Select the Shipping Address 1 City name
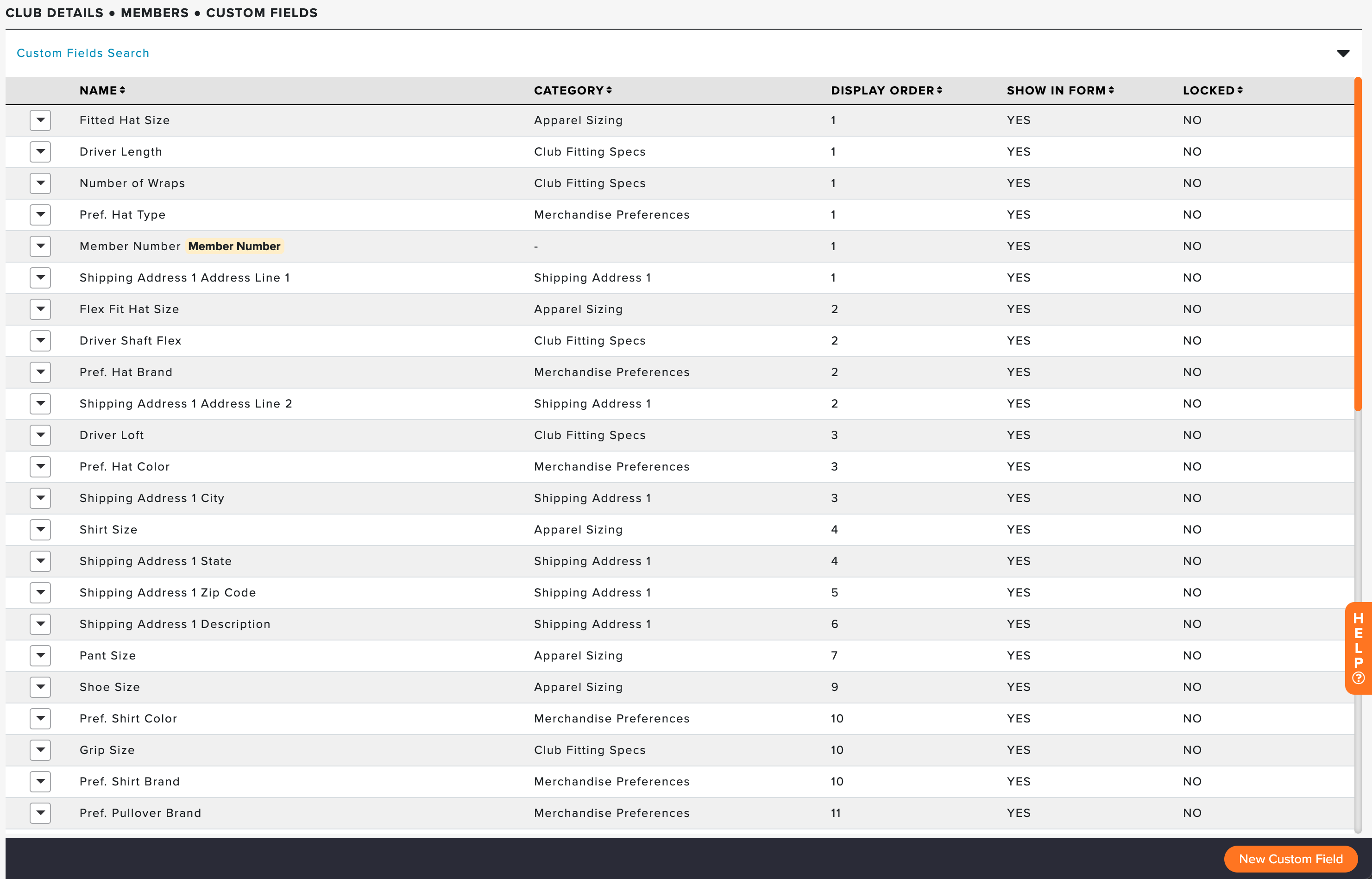This screenshot has height=879, width=1372. (152, 498)
